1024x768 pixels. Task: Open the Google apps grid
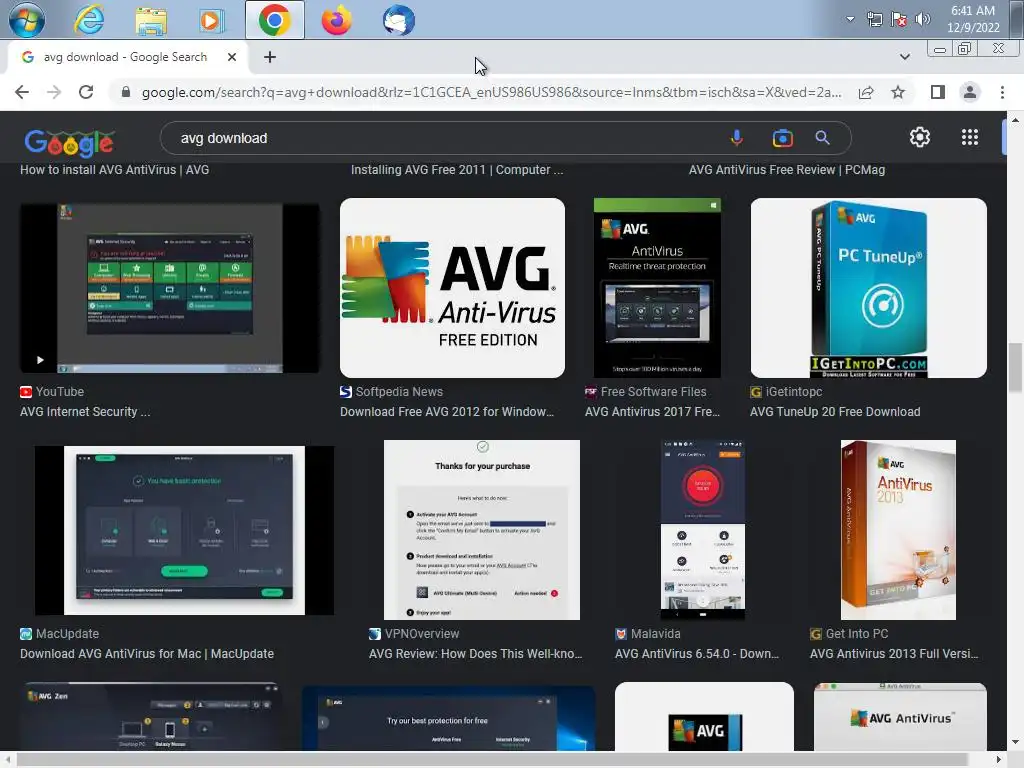click(x=970, y=137)
